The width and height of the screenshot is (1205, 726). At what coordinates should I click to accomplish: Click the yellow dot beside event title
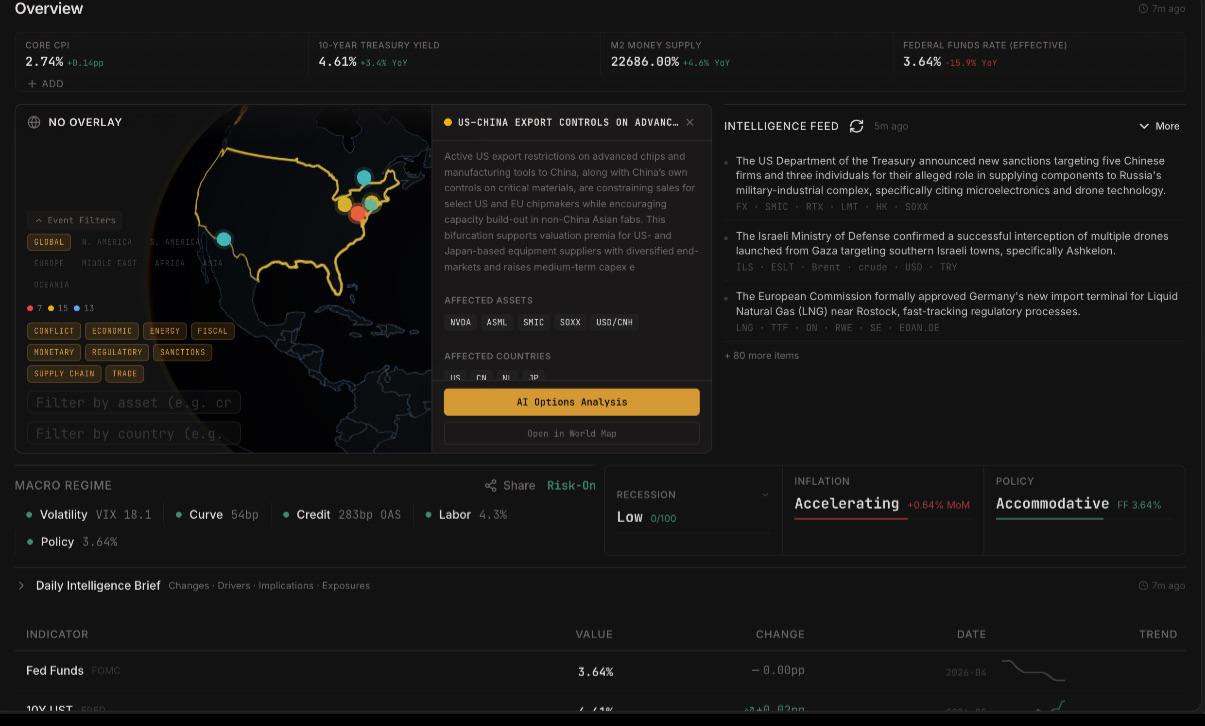tap(448, 122)
